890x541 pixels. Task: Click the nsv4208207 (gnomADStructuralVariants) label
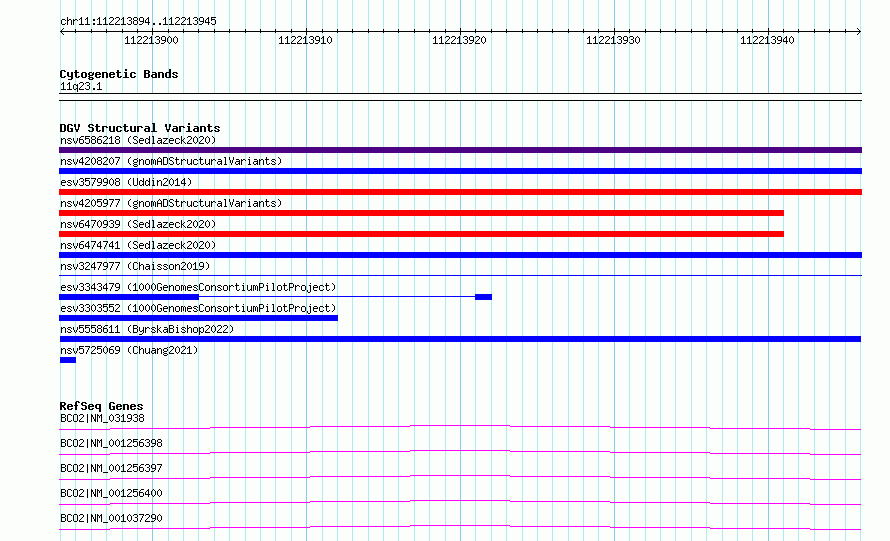[171, 161]
